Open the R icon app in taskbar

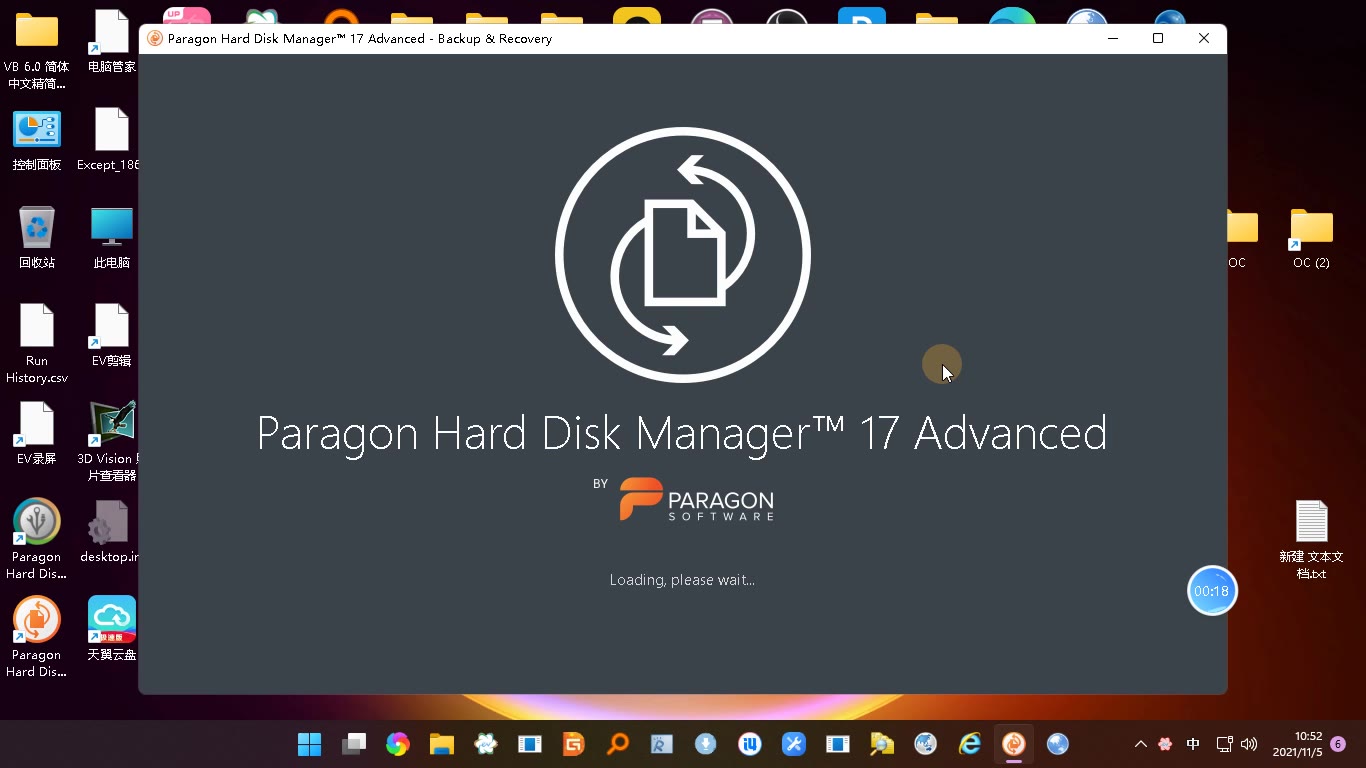coord(662,744)
